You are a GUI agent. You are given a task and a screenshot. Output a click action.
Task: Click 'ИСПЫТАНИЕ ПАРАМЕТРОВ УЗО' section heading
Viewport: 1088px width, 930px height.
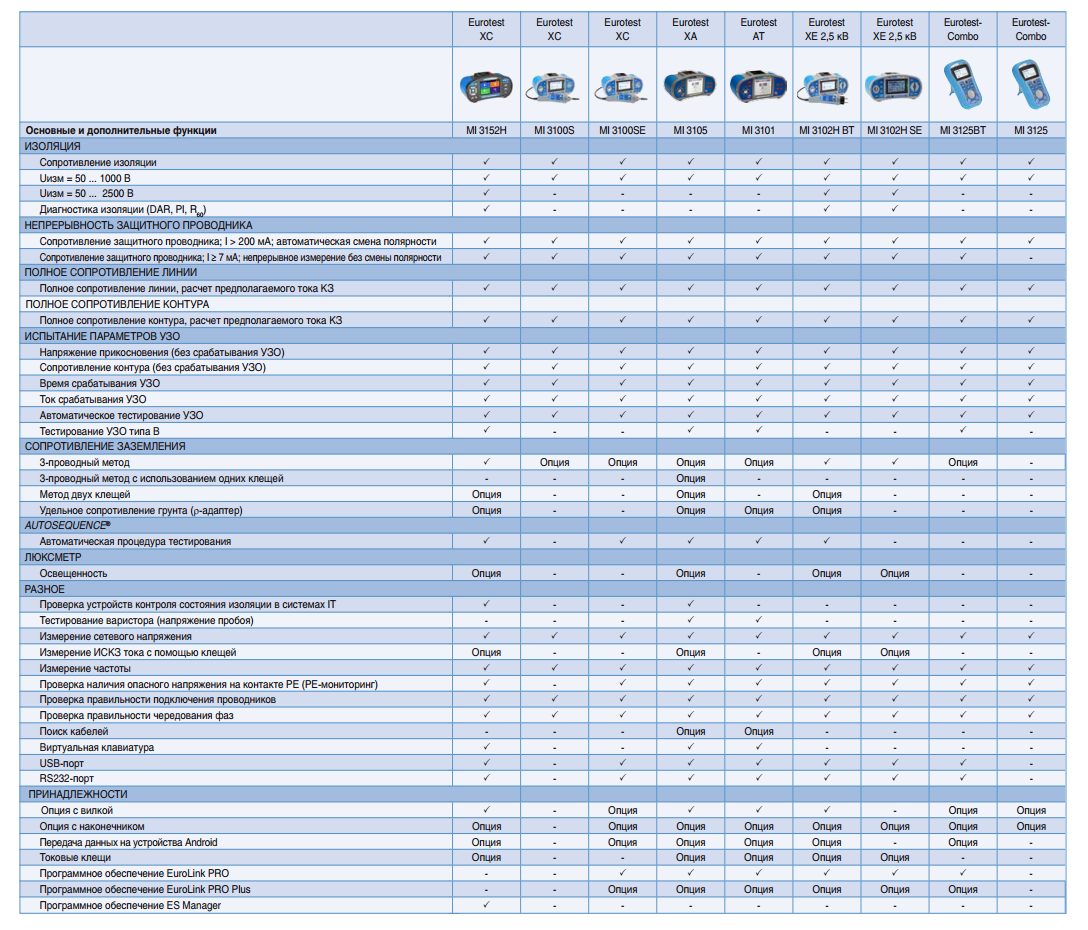[x=102, y=337]
